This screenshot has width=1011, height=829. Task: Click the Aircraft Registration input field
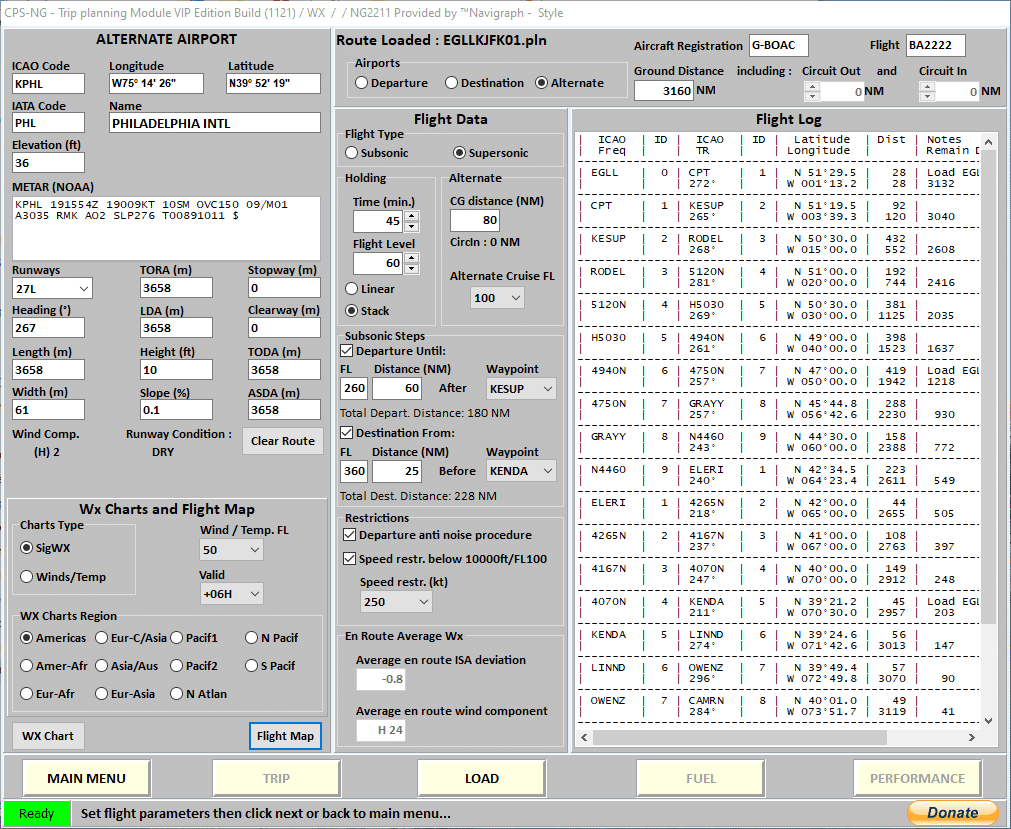[x=778, y=46]
